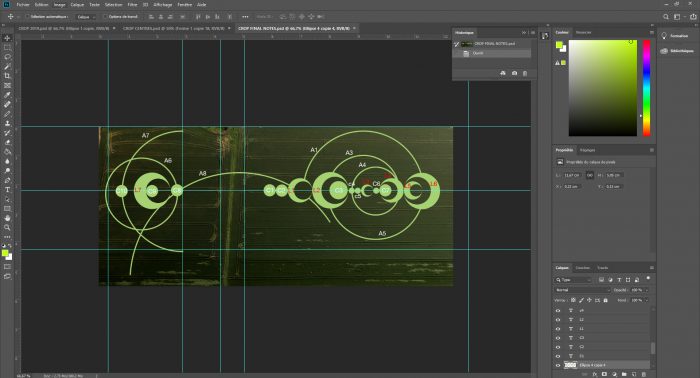
Task: Open the Filtre menu
Action: coord(132,4)
